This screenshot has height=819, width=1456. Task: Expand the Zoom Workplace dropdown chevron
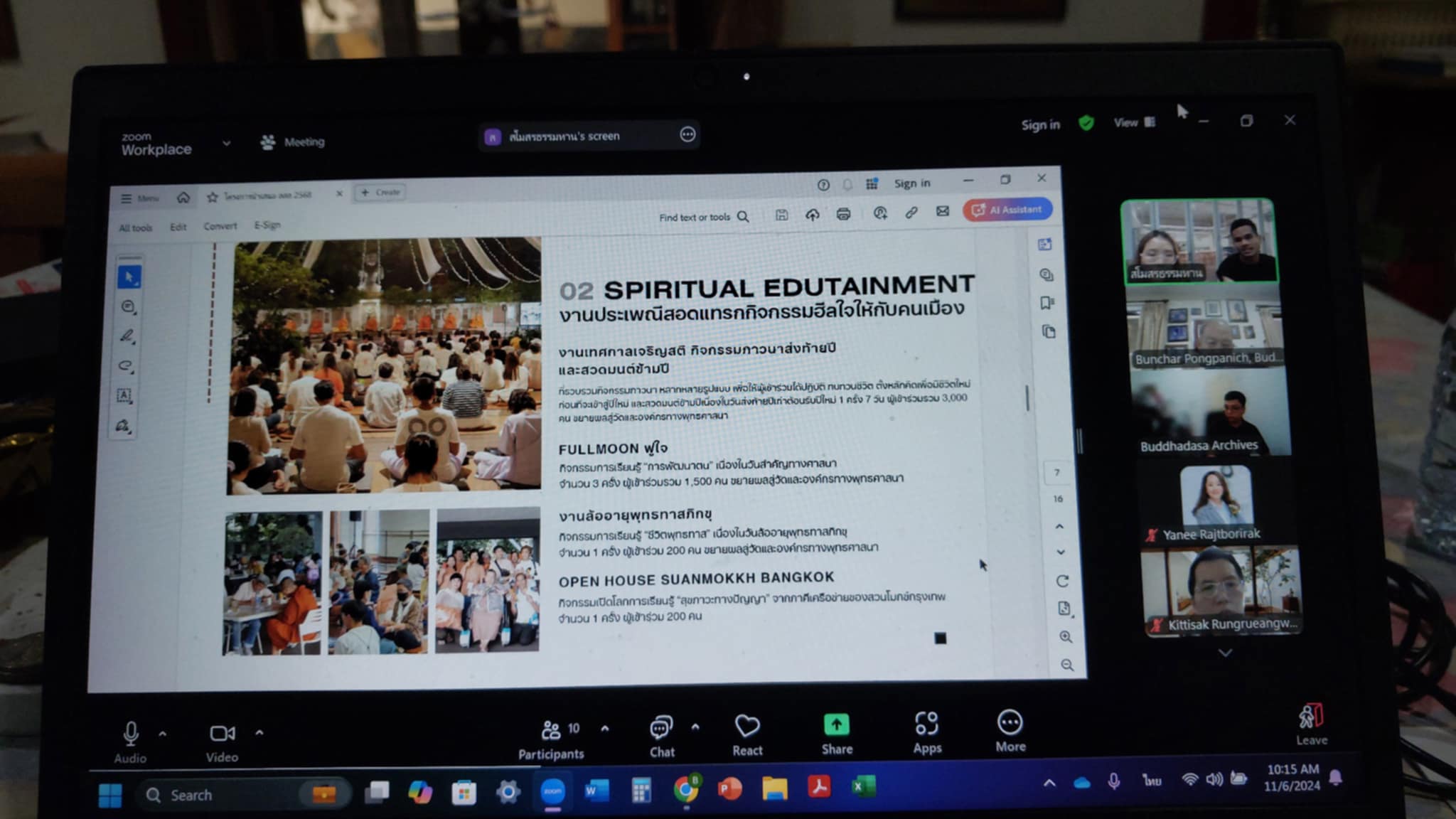[x=226, y=143]
